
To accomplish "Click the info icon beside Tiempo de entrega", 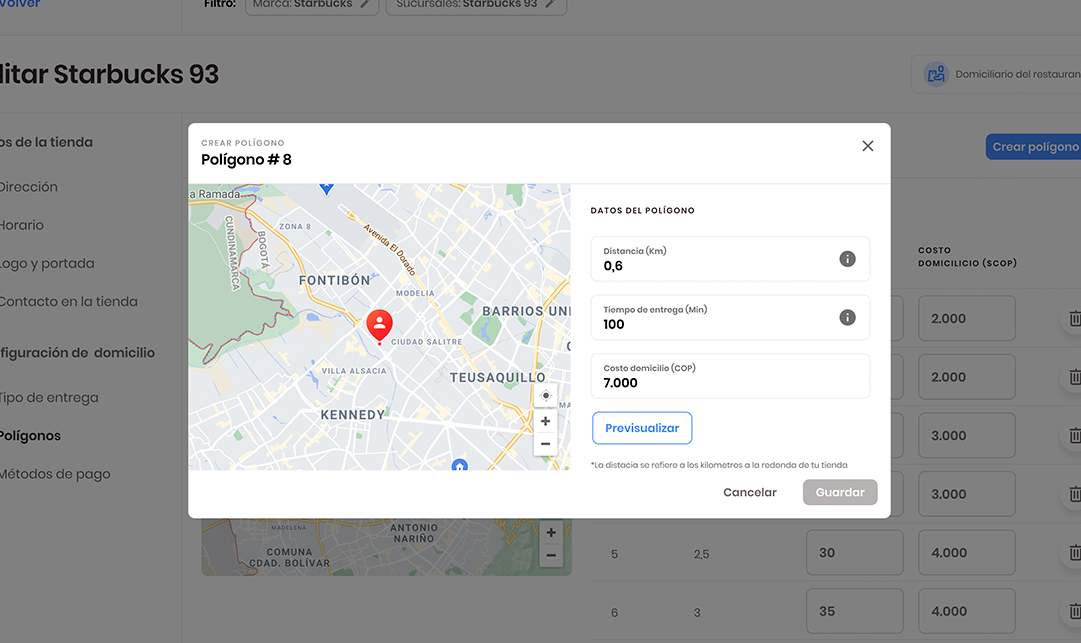I will click(847, 315).
